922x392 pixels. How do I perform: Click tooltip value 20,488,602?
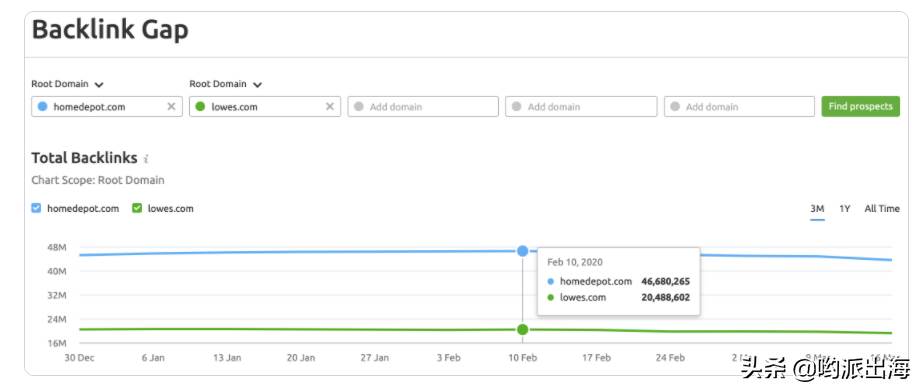pos(665,297)
